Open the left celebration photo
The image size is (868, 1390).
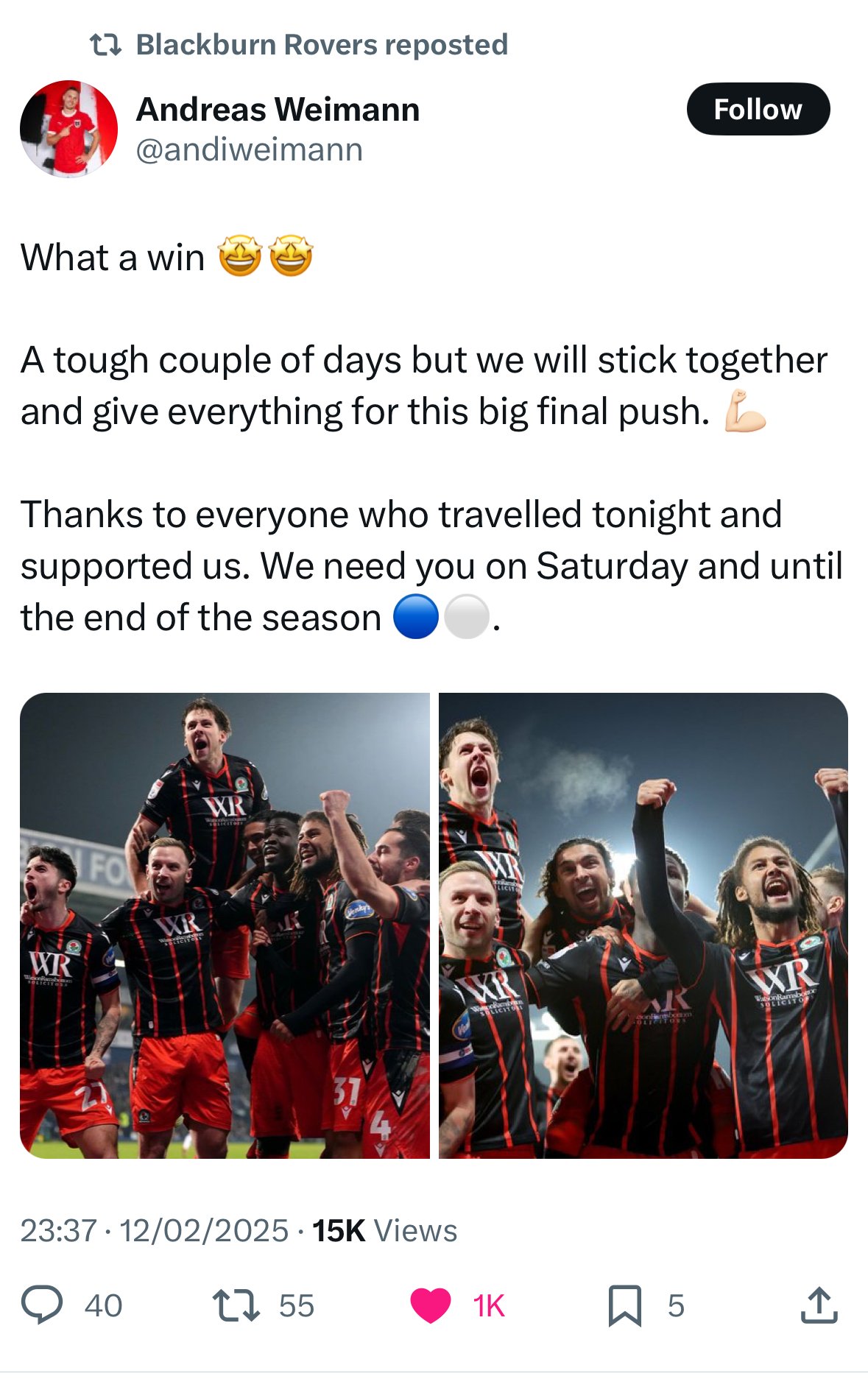coord(225,925)
